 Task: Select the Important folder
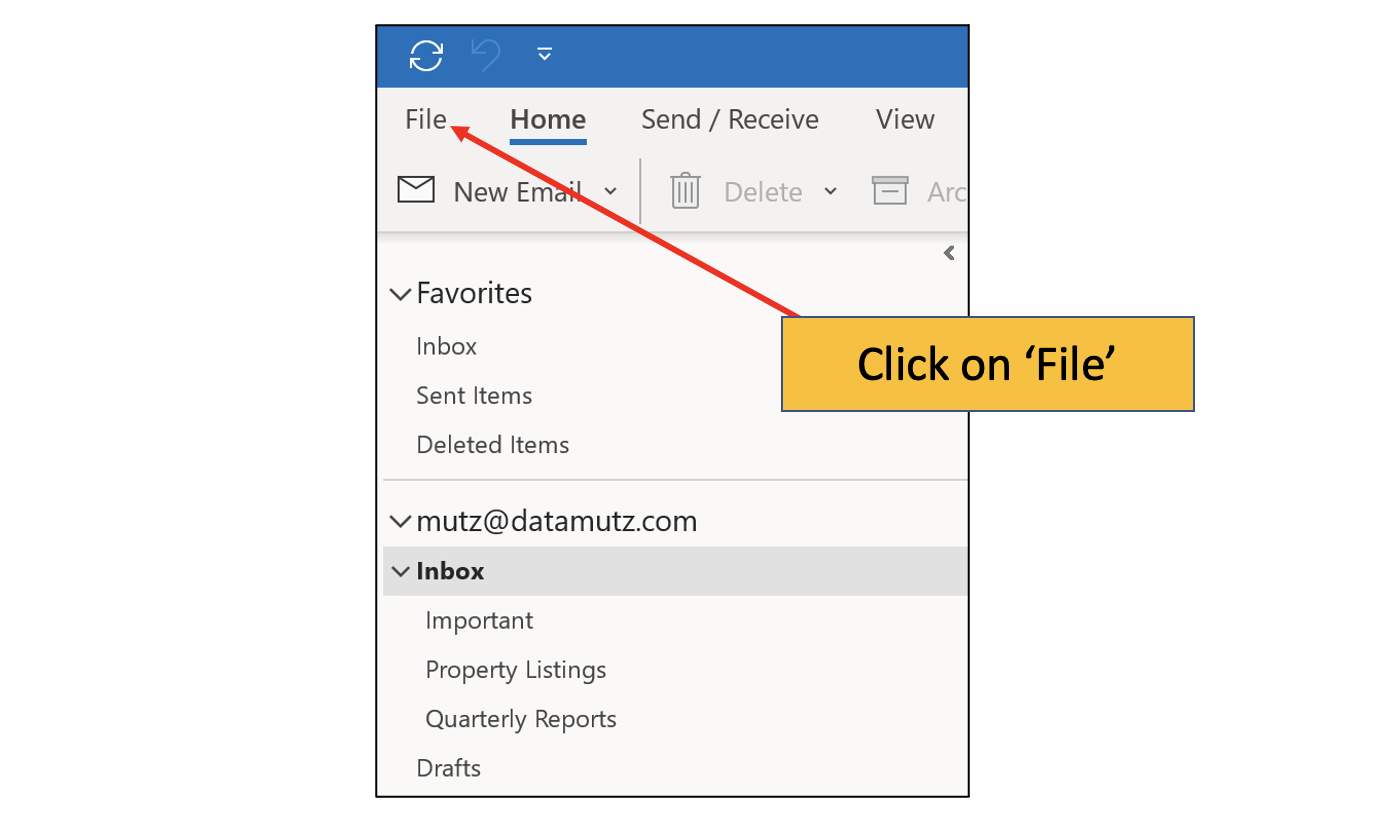click(x=479, y=620)
